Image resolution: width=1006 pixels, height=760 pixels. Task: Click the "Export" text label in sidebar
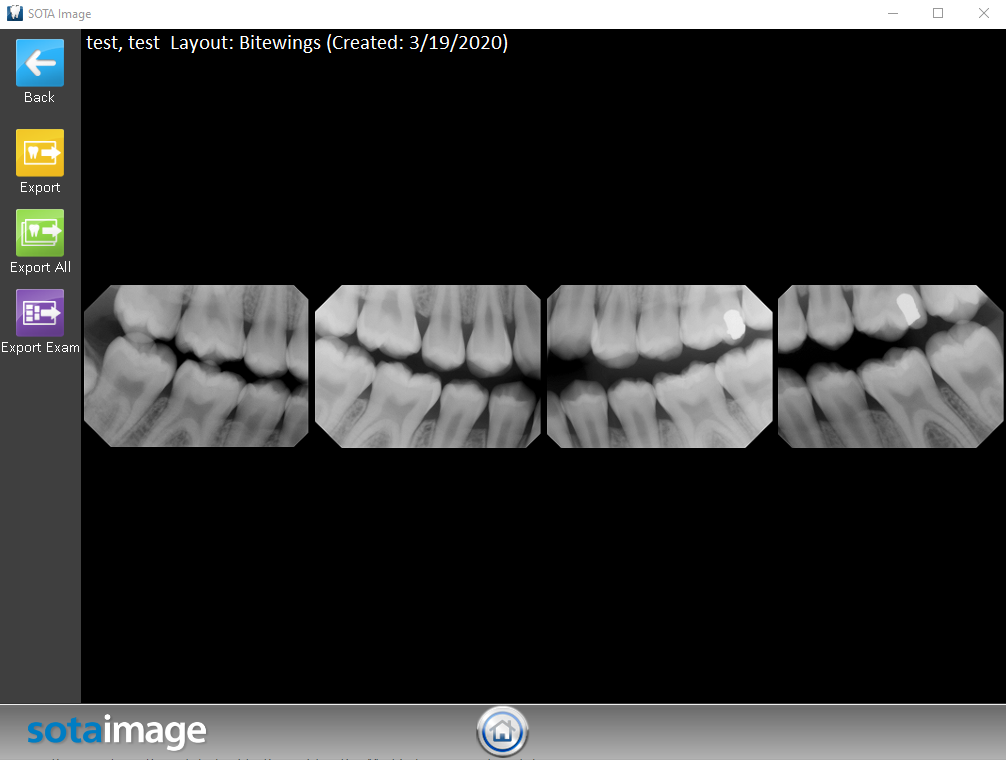coord(40,187)
